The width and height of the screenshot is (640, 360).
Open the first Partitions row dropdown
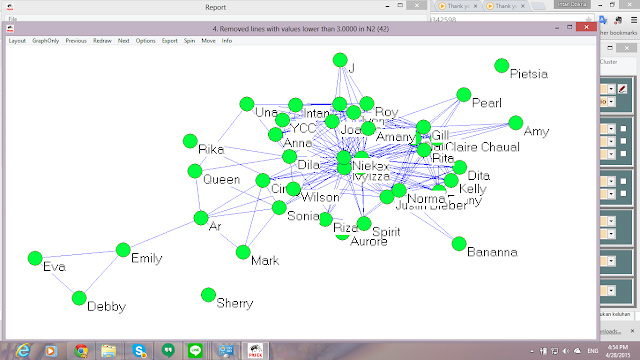pos(611,129)
